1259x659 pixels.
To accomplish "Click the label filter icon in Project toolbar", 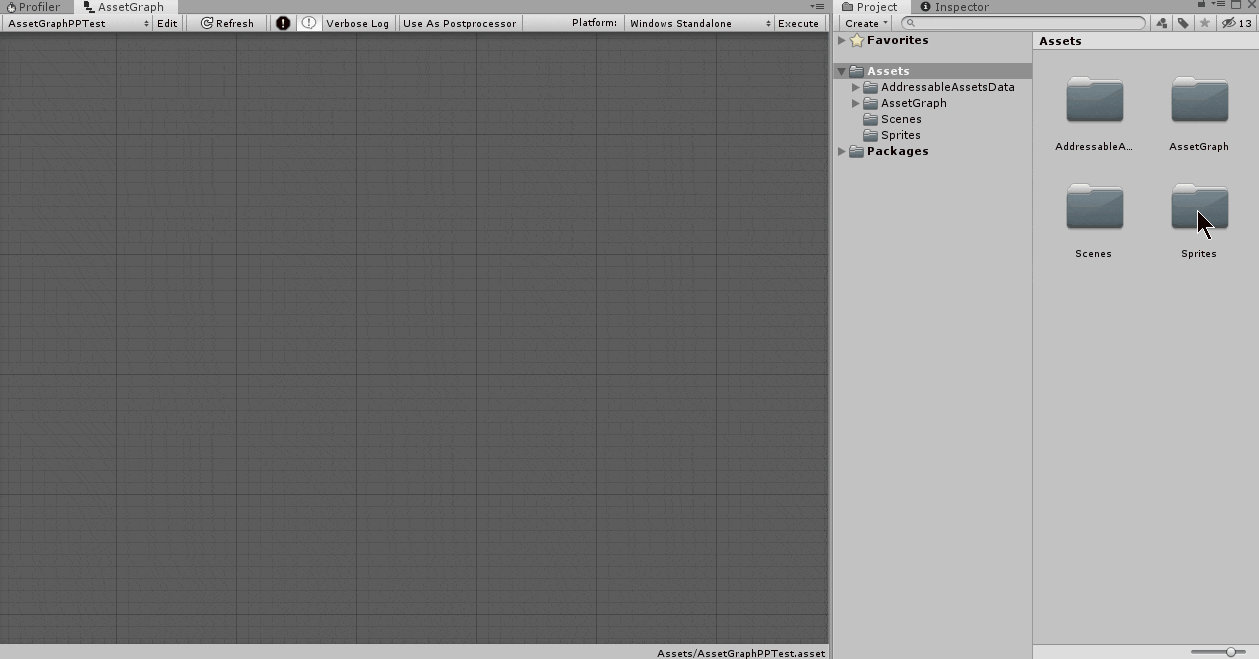I will [1182, 23].
